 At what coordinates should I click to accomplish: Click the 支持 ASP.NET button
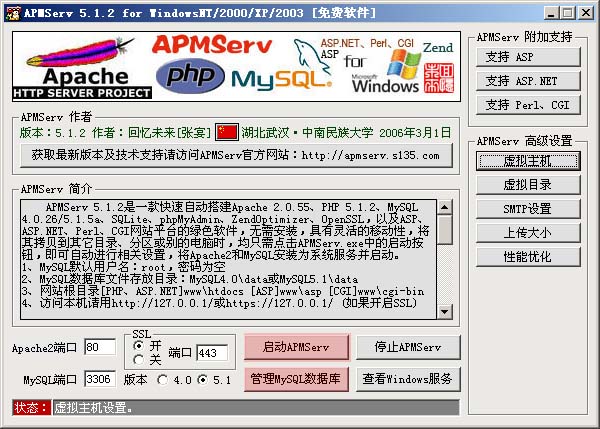[528, 81]
